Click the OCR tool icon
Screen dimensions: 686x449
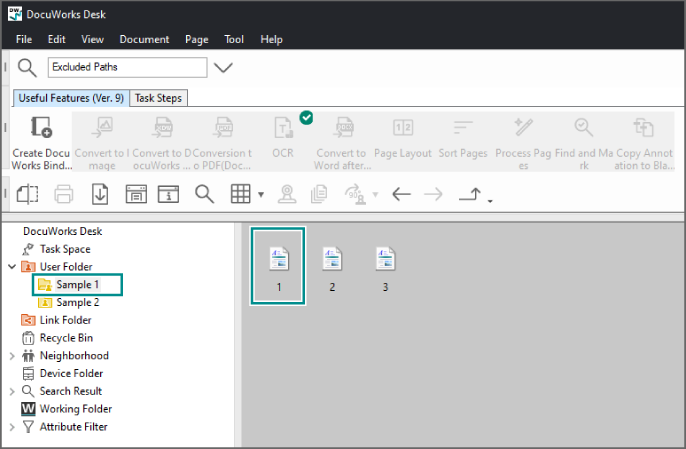tap(283, 128)
